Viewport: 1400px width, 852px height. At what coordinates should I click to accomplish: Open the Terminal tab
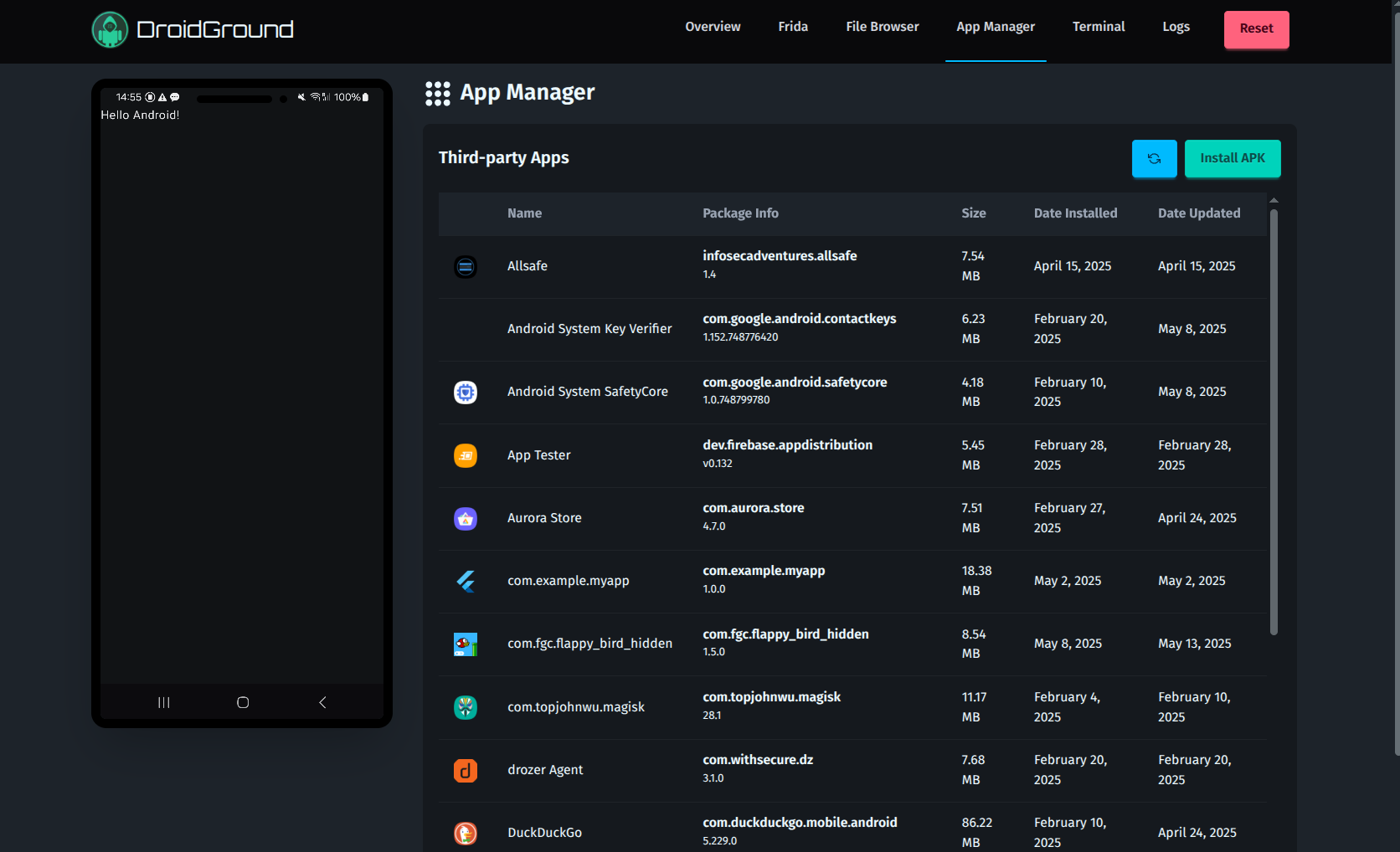click(1099, 27)
